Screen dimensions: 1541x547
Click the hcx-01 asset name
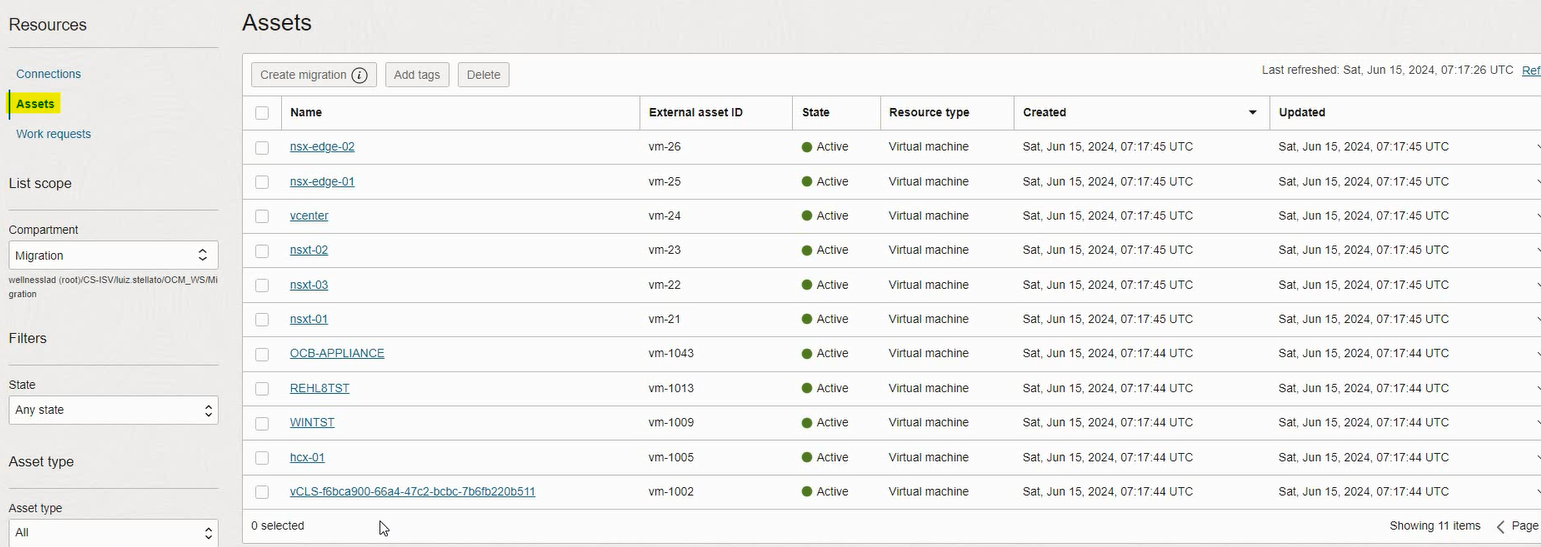coord(307,458)
